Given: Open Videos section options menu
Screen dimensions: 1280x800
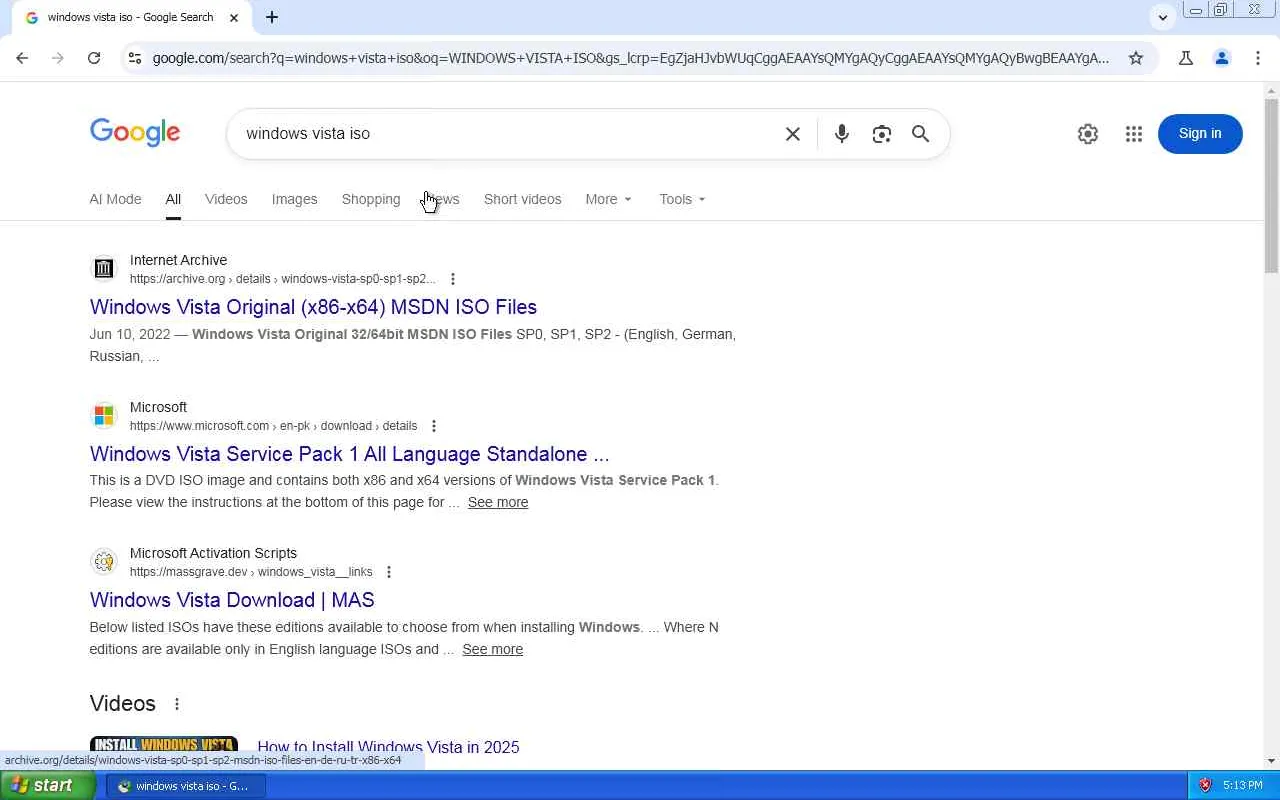Looking at the screenshot, I should tap(177, 704).
